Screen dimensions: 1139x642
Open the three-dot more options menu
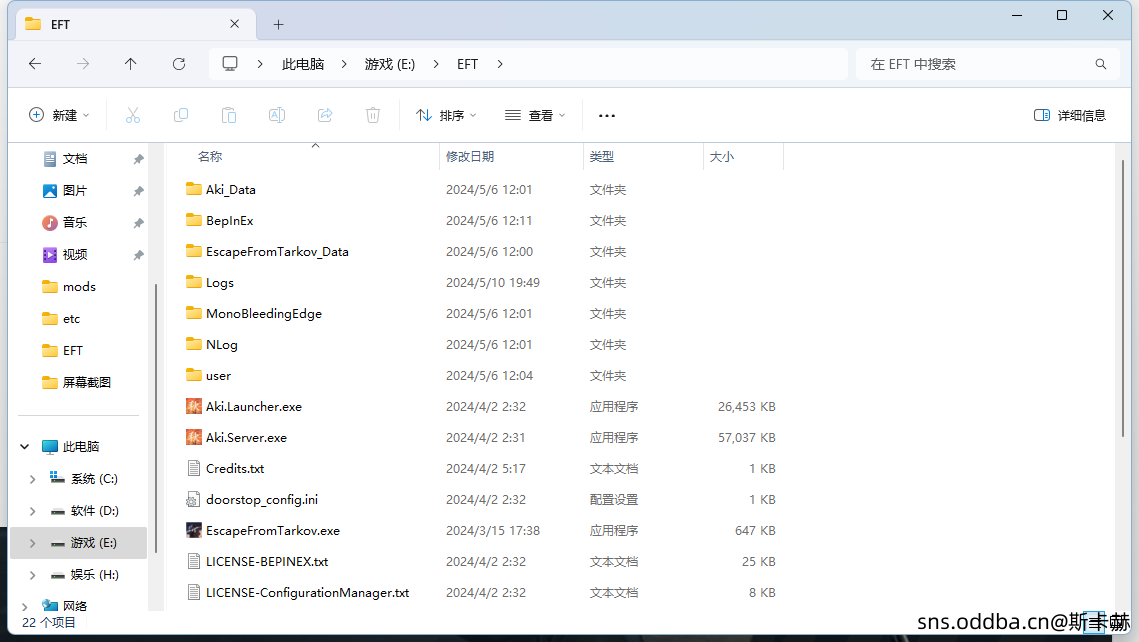(x=607, y=115)
